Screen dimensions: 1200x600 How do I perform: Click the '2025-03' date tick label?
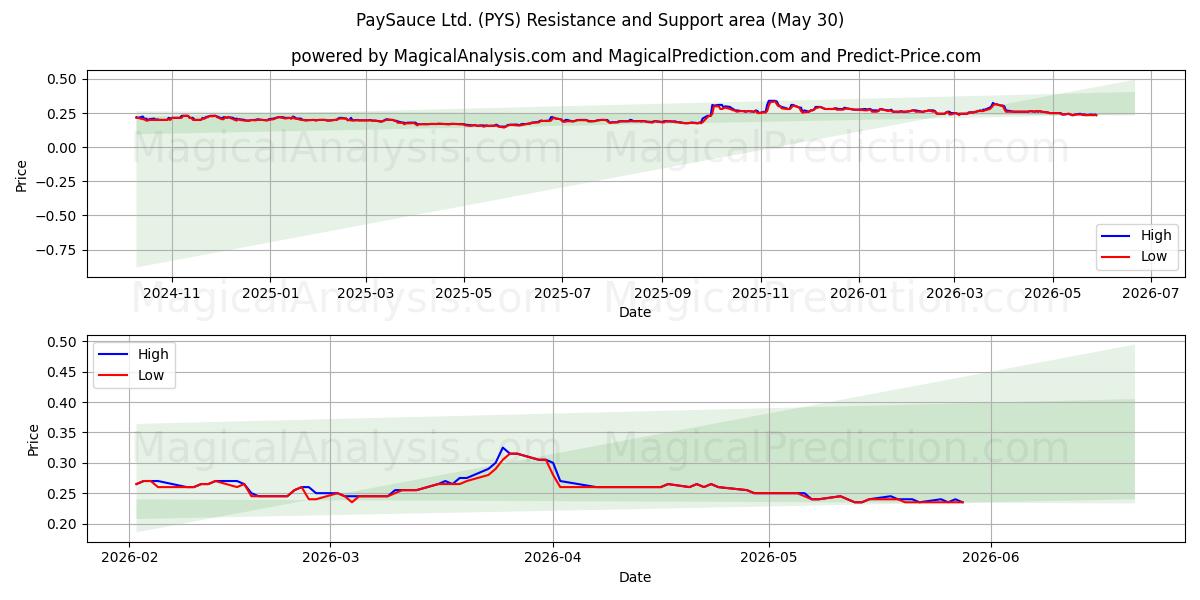(x=365, y=293)
